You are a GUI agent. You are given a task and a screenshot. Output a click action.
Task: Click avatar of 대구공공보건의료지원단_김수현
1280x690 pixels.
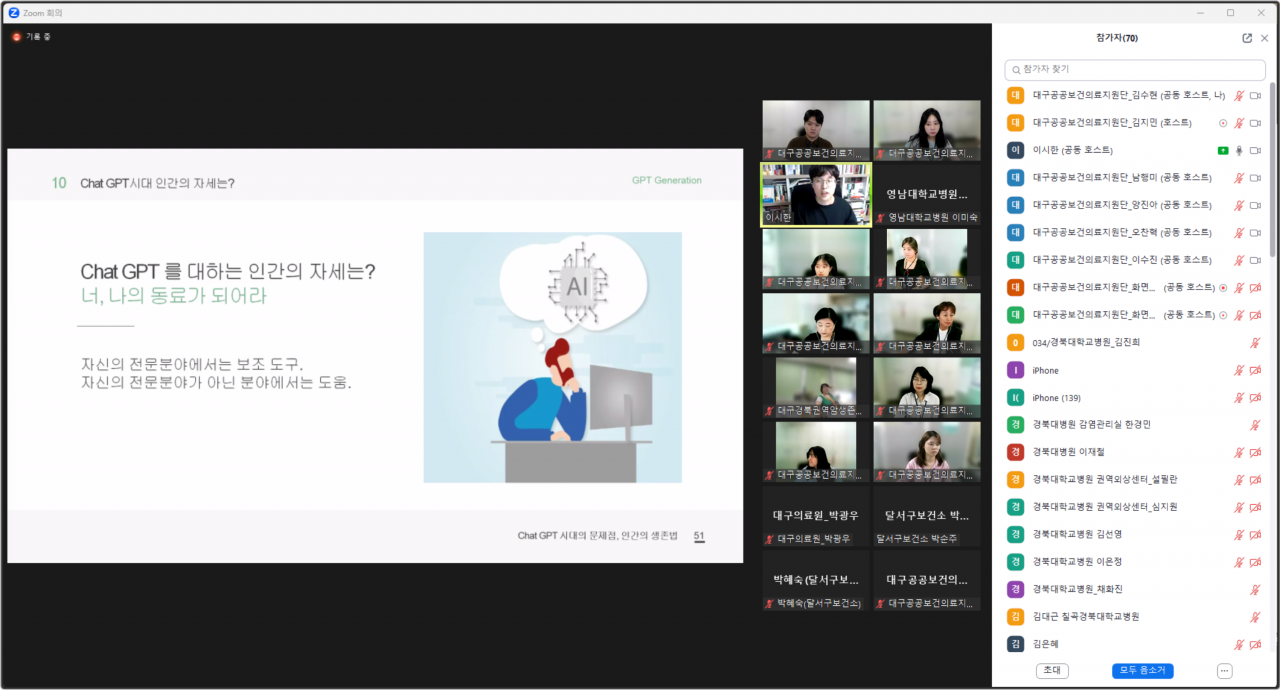coord(1016,96)
